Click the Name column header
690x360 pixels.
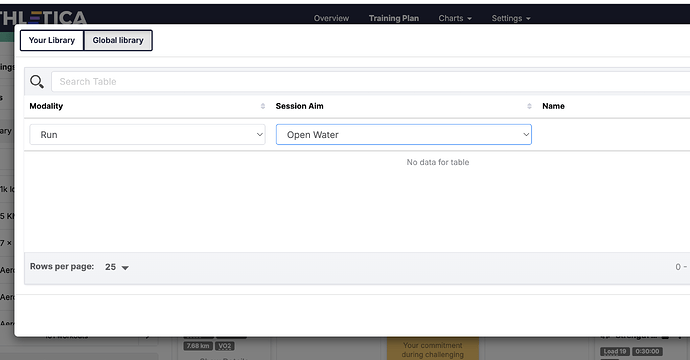(x=553, y=106)
